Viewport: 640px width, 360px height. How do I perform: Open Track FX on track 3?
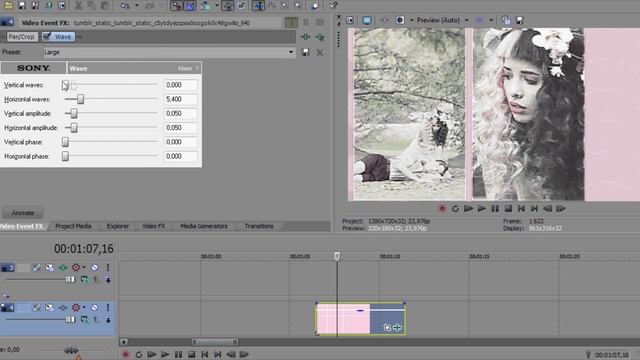(x=62, y=268)
